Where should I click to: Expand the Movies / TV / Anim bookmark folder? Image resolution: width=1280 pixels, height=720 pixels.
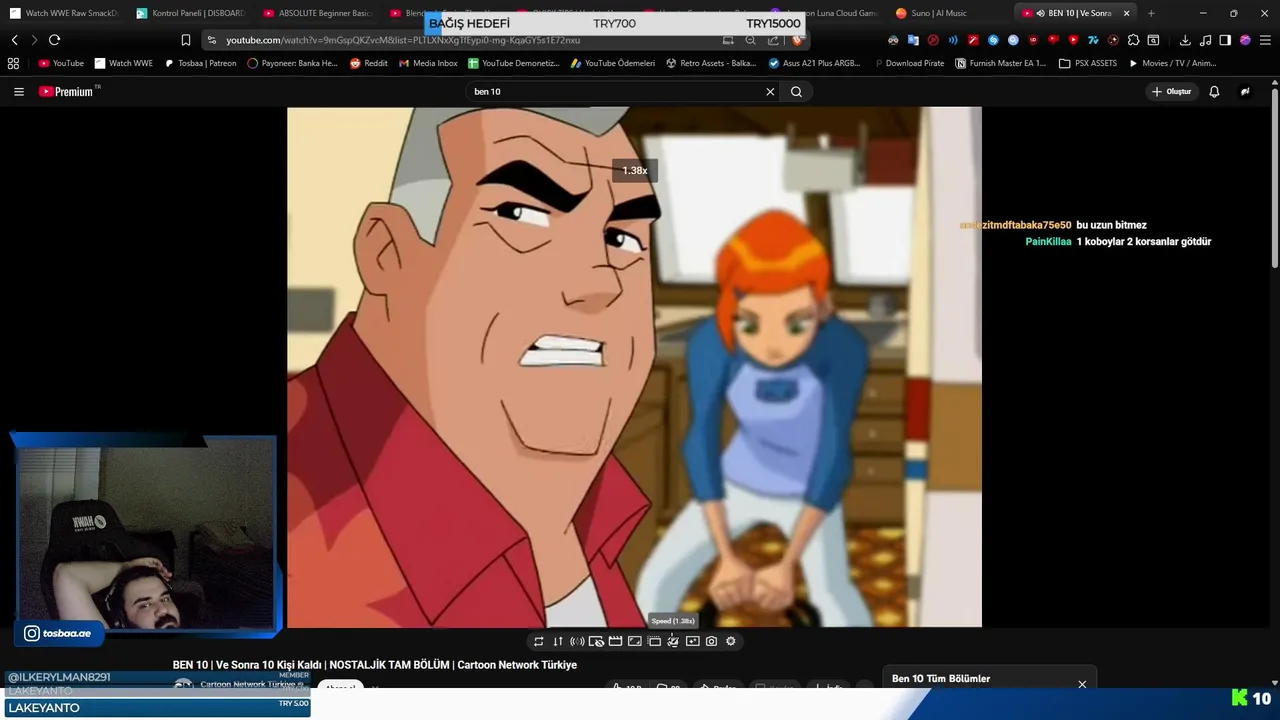click(x=1172, y=63)
